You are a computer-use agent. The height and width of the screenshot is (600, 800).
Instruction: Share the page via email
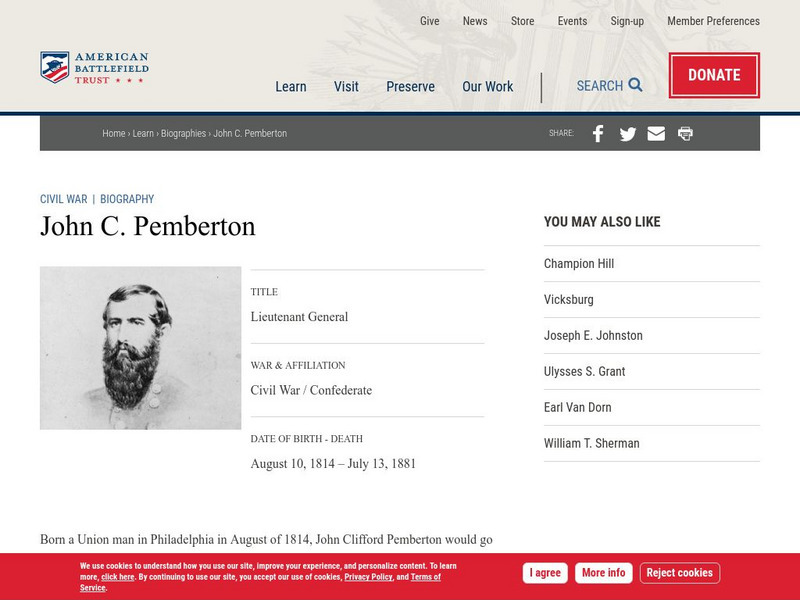(656, 132)
